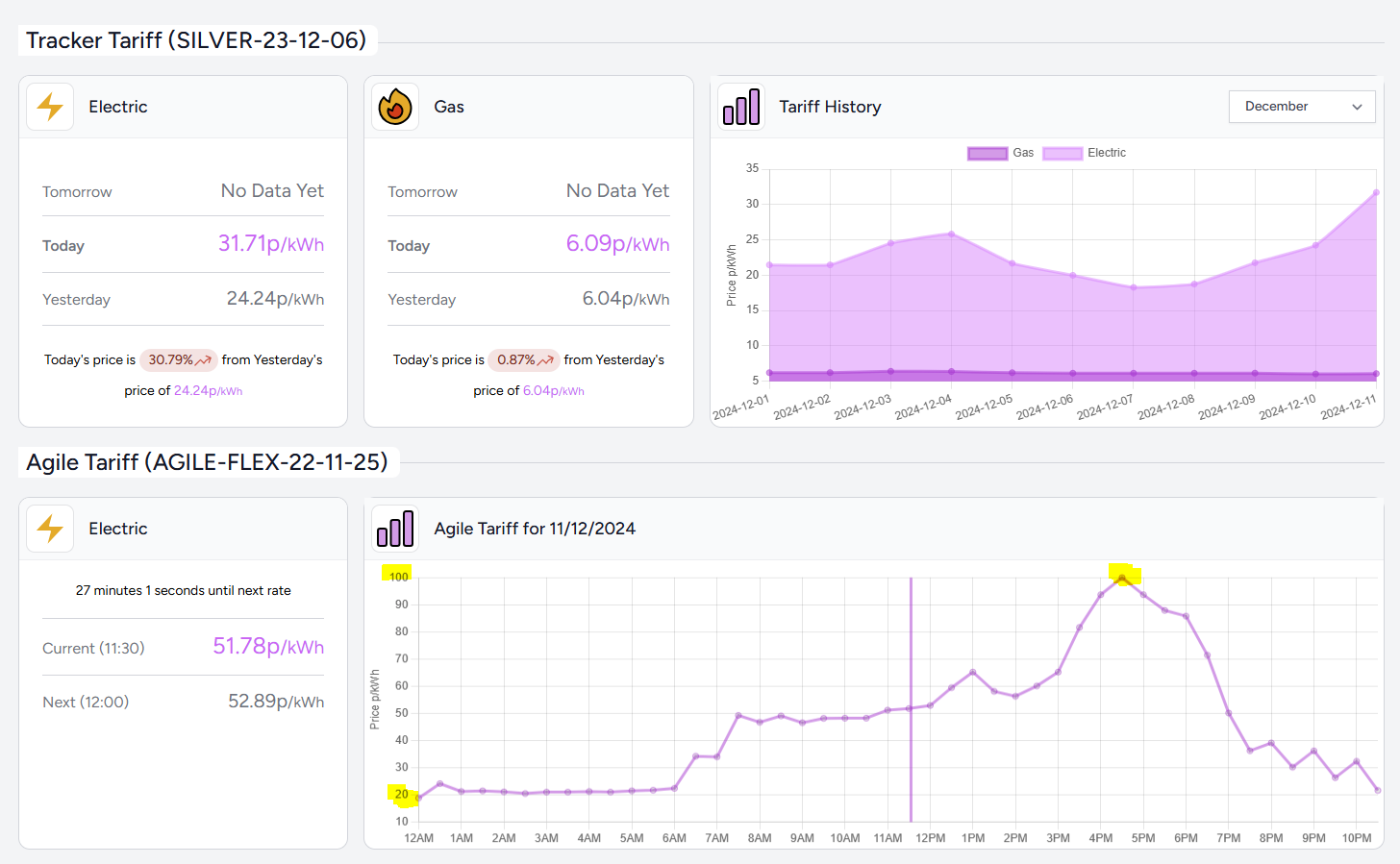Toggle the Gas series in chart legend
The width and height of the screenshot is (1400, 864).
coord(1000,153)
